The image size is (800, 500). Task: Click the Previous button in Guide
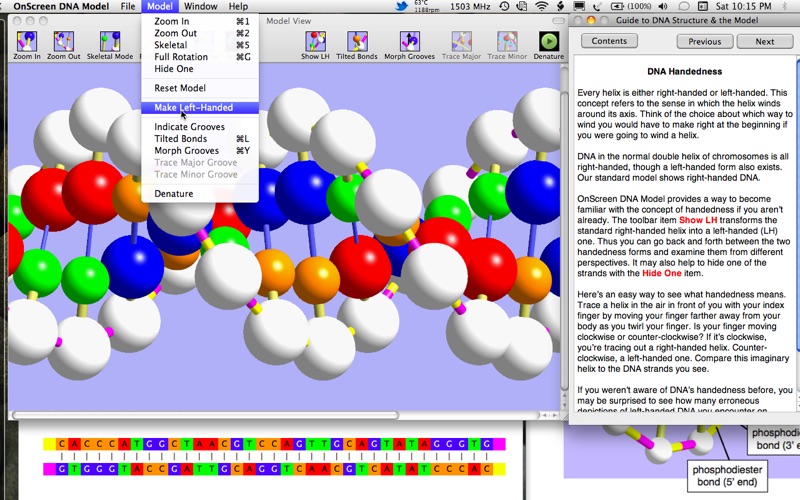705,41
